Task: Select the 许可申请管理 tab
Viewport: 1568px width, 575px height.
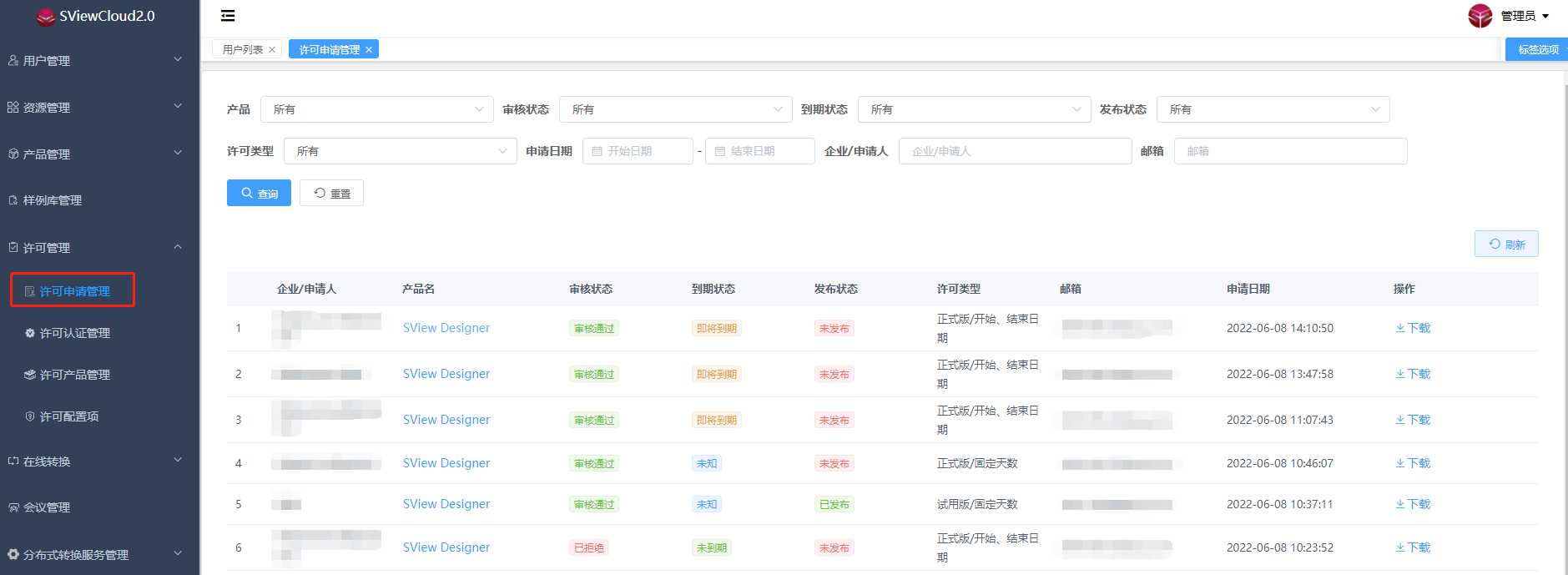Action: pos(330,50)
